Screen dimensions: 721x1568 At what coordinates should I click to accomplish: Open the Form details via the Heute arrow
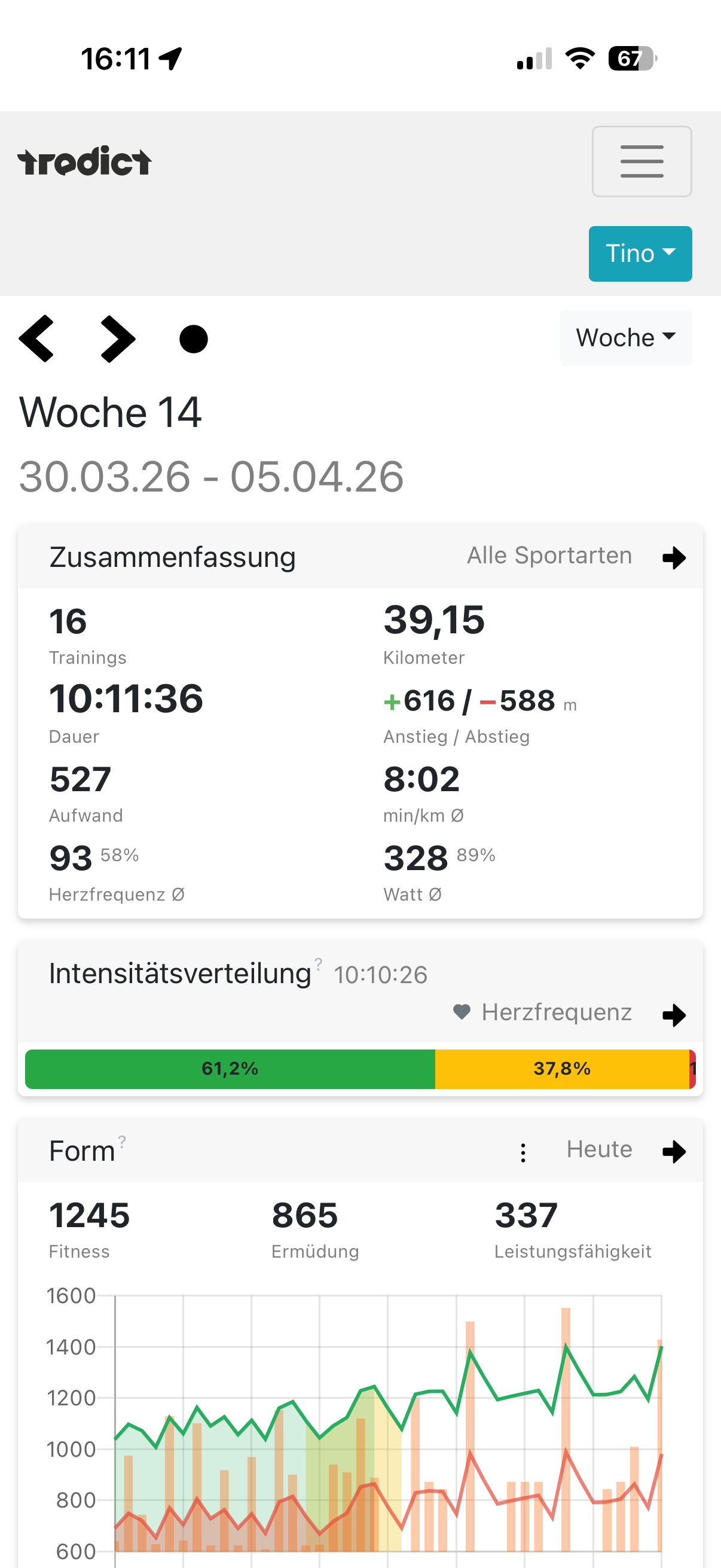(674, 1151)
